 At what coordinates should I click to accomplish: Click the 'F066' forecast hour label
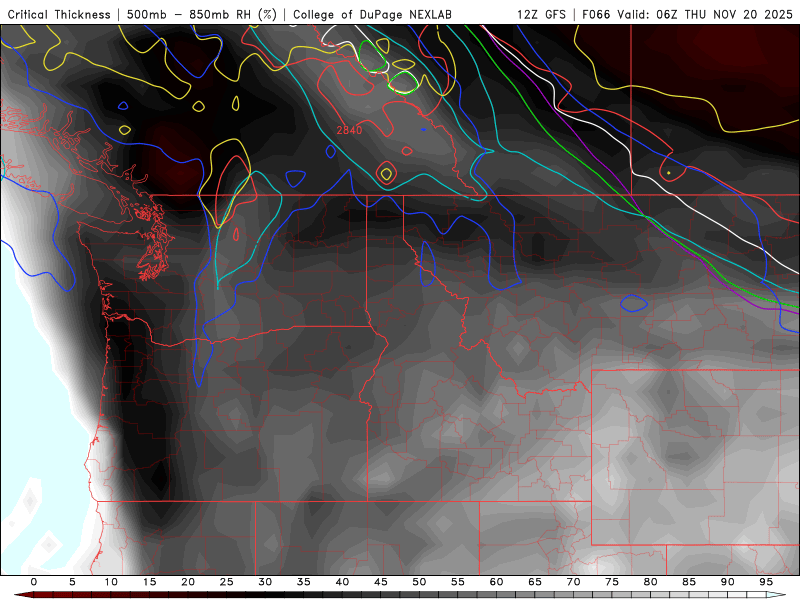tap(596, 14)
